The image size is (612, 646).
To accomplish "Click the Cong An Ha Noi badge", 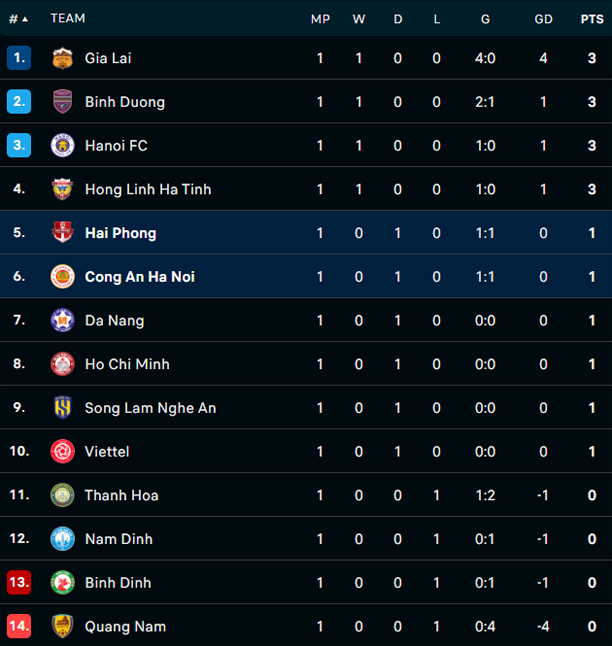I will (x=62, y=277).
